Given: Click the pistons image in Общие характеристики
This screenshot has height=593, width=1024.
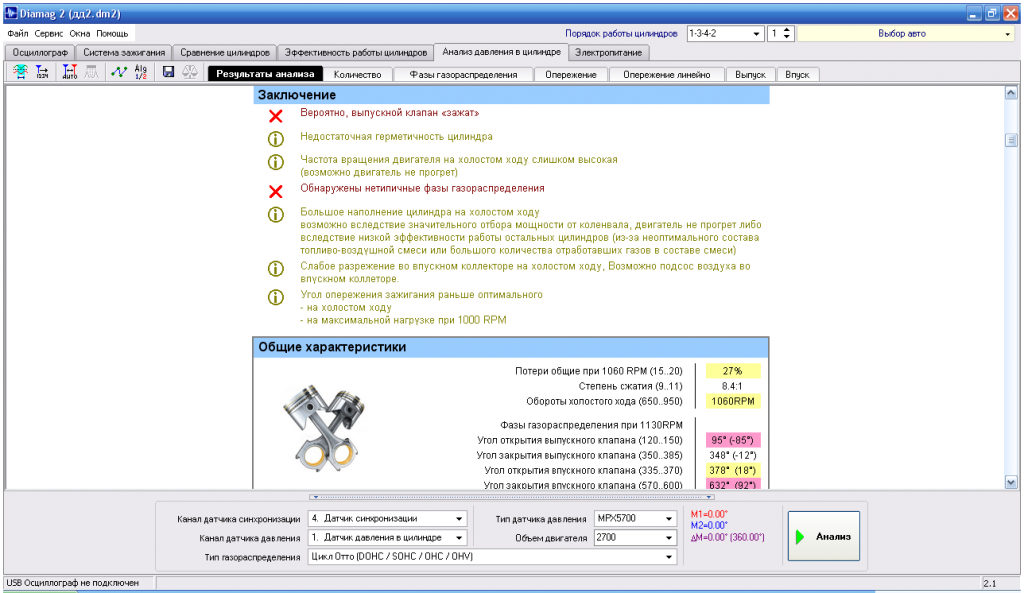Looking at the screenshot, I should pos(324,427).
